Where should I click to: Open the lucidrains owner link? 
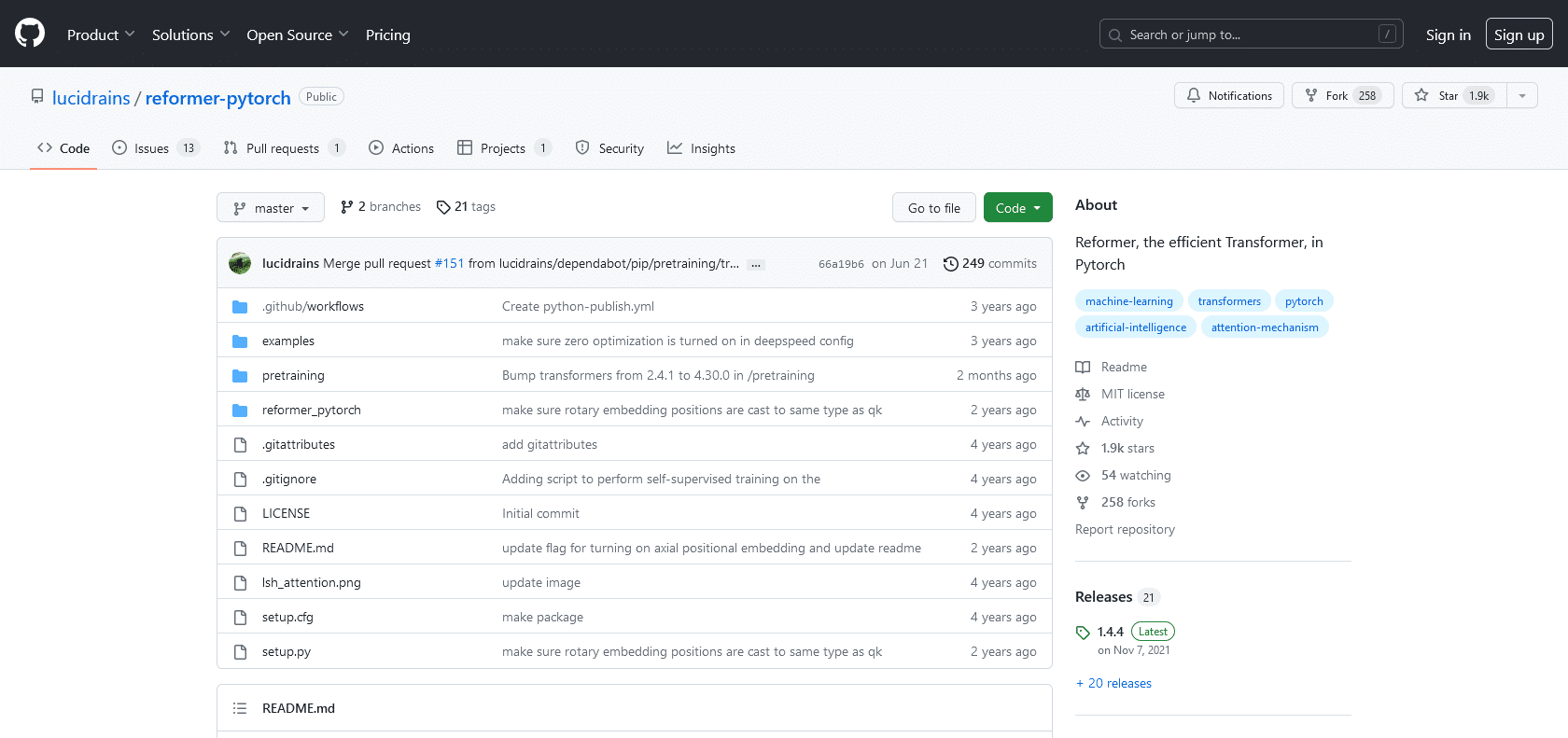pos(91,98)
